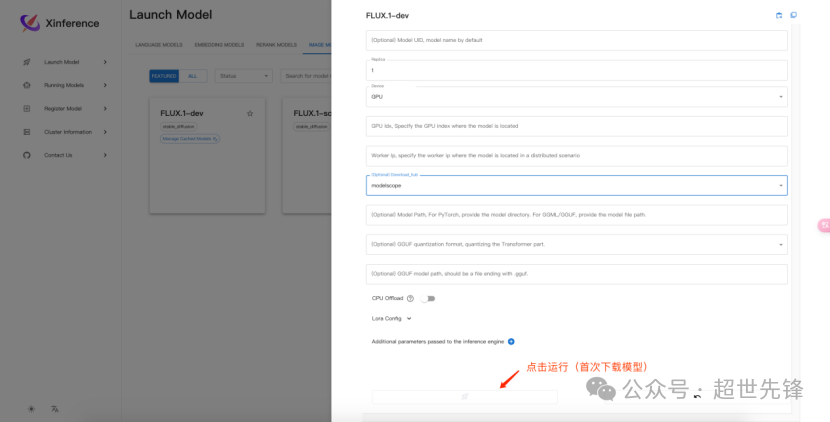Switch to the Embedding Models tab
This screenshot has height=422, width=830.
pos(219,45)
